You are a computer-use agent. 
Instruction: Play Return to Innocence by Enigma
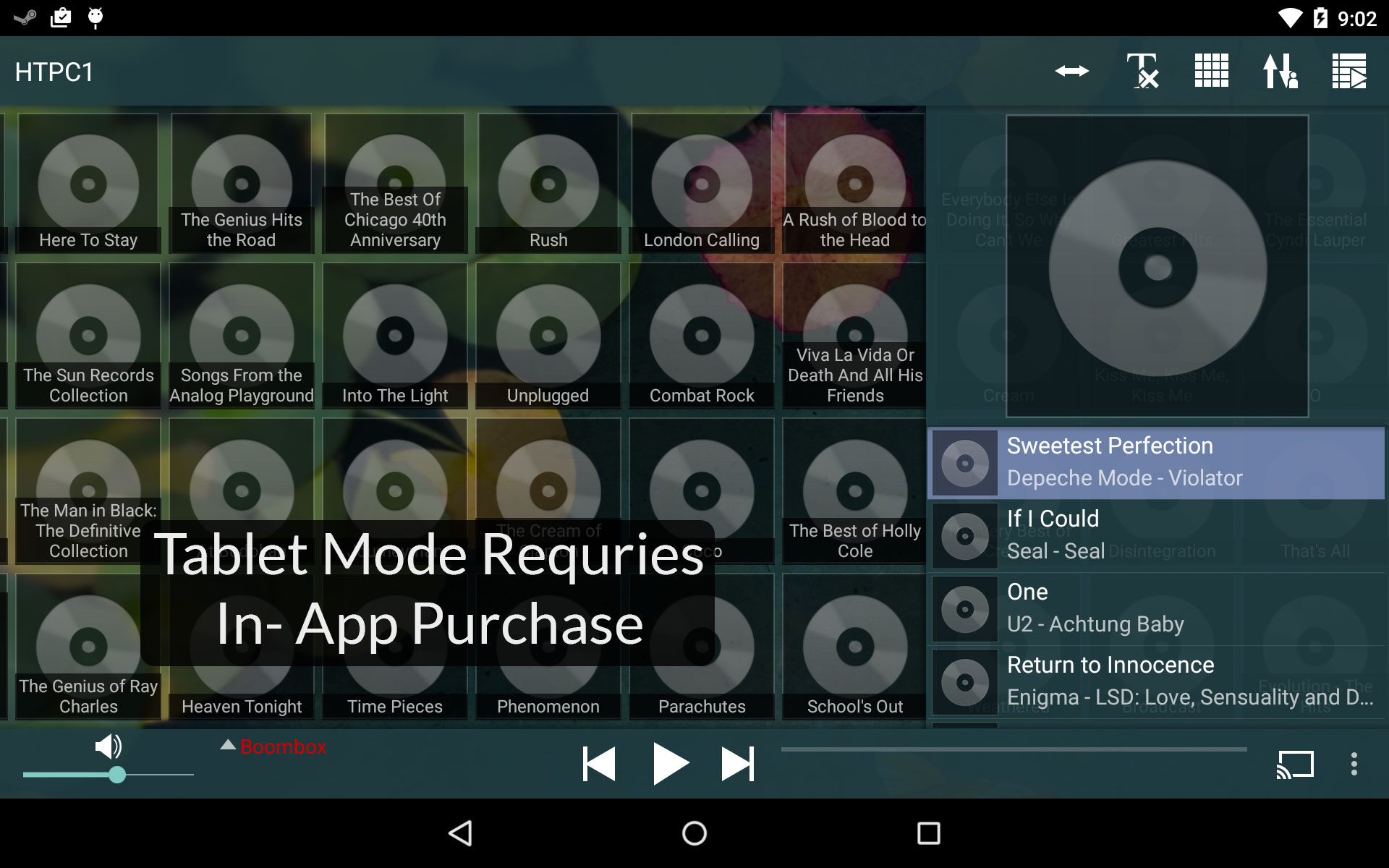click(1156, 682)
